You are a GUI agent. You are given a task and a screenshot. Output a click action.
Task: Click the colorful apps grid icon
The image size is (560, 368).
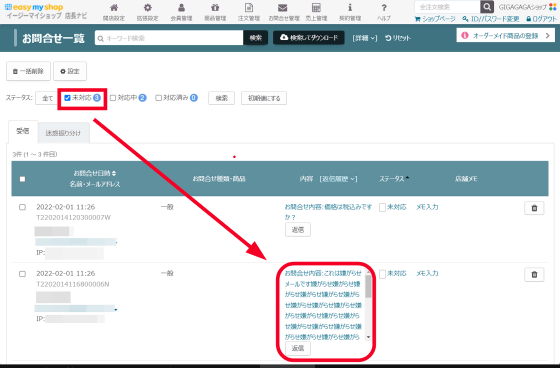click(x=552, y=7)
